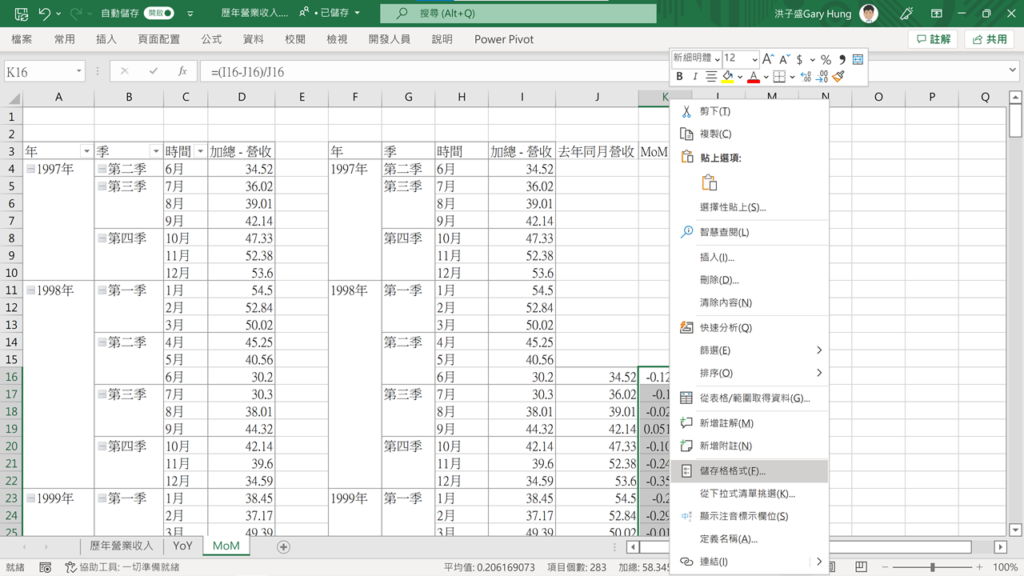The image size is (1024, 576).
Task: Click the pen drawing icon in title bar
Action: pos(906,13)
